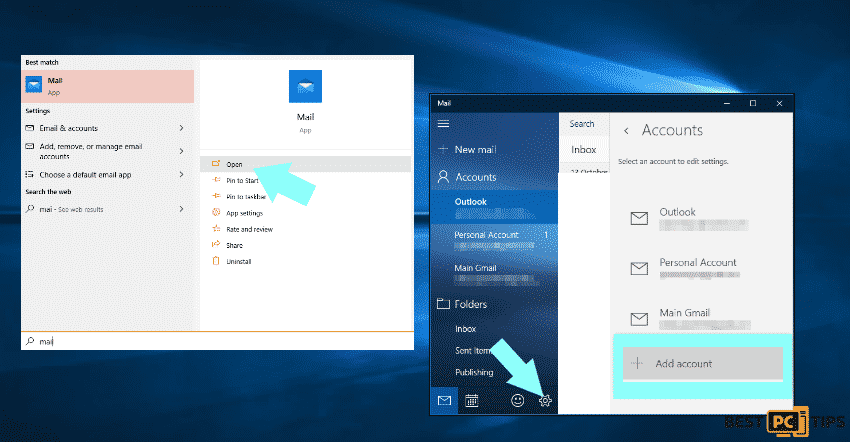Open Accounts in the Mail sidebar
This screenshot has height=442, width=850.
[x=475, y=177]
